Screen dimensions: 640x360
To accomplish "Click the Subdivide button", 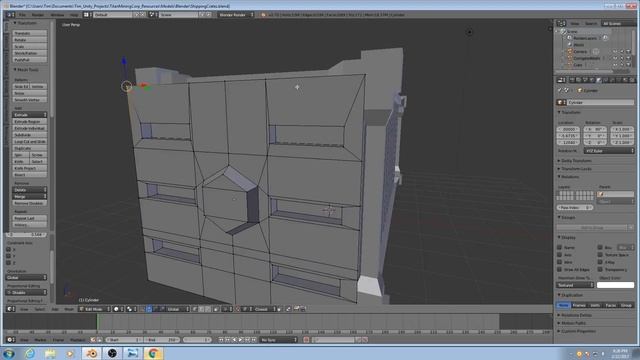I will coord(30,135).
